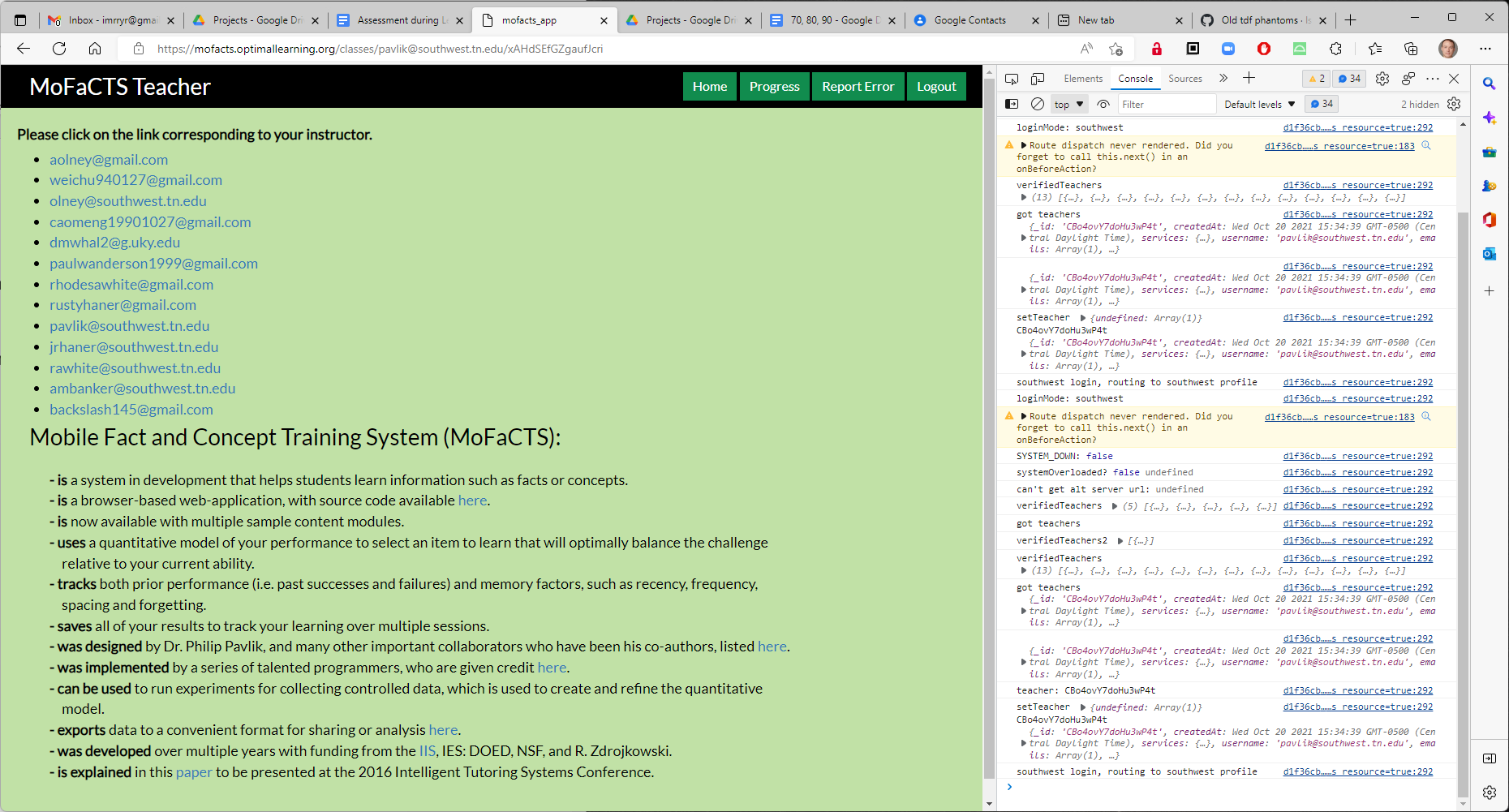Viewport: 1509px width, 812px height.
Task: Click the warnings count badge in DevTools
Action: point(1316,78)
